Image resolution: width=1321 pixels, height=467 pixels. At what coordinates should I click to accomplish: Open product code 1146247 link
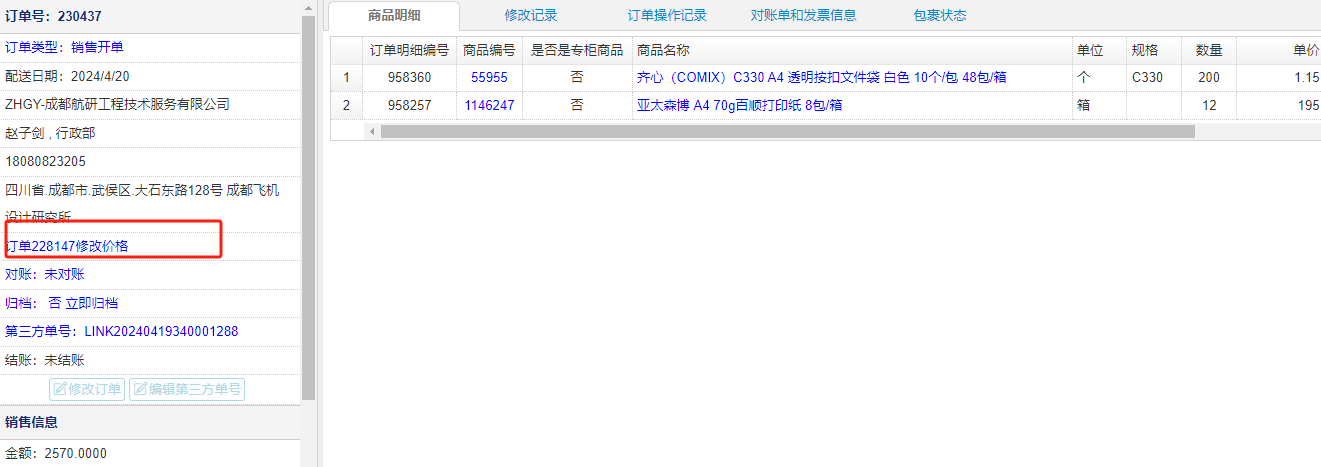coord(489,105)
